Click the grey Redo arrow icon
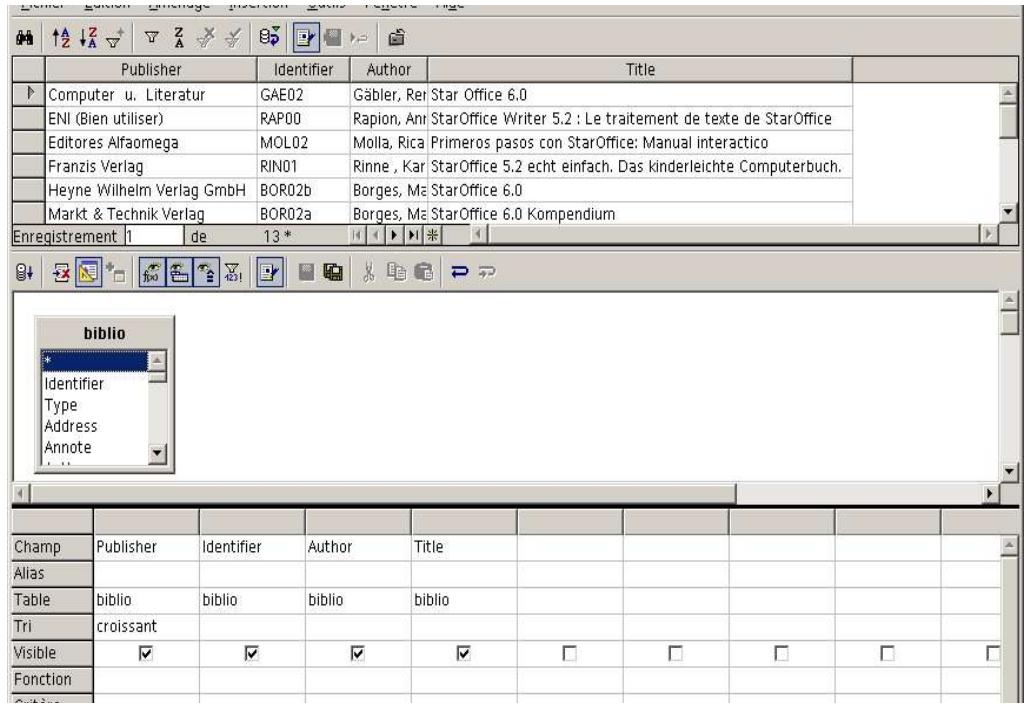 [486, 272]
